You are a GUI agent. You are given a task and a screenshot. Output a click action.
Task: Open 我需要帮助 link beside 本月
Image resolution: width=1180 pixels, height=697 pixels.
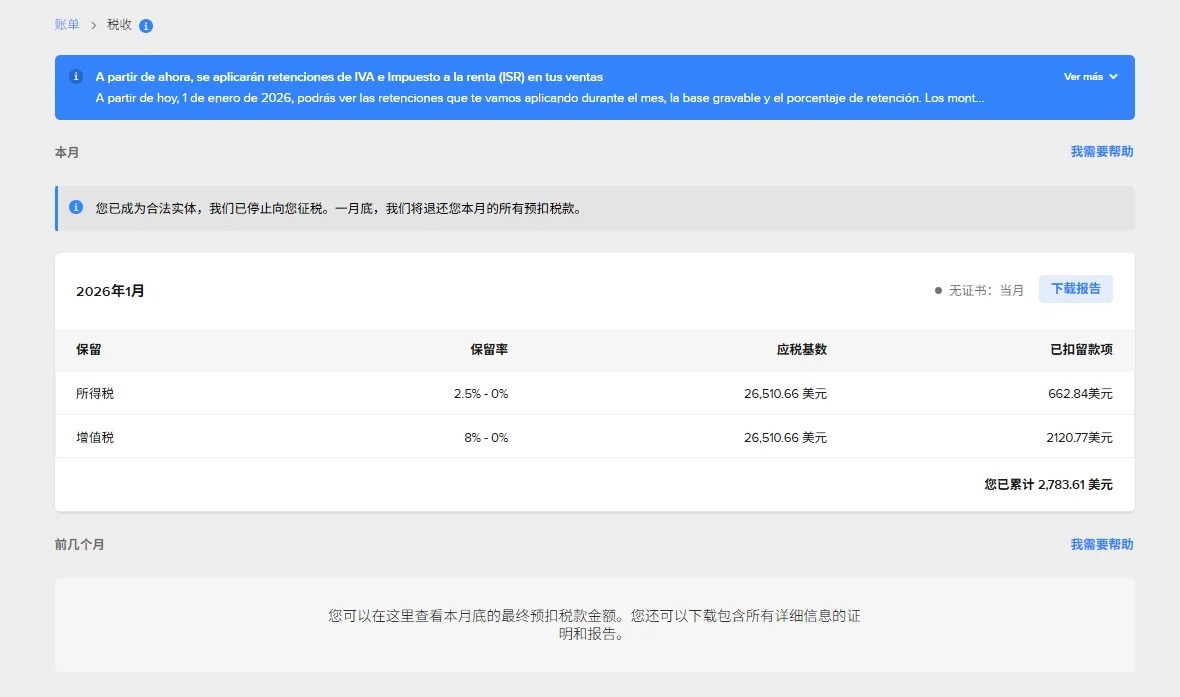(1101, 152)
